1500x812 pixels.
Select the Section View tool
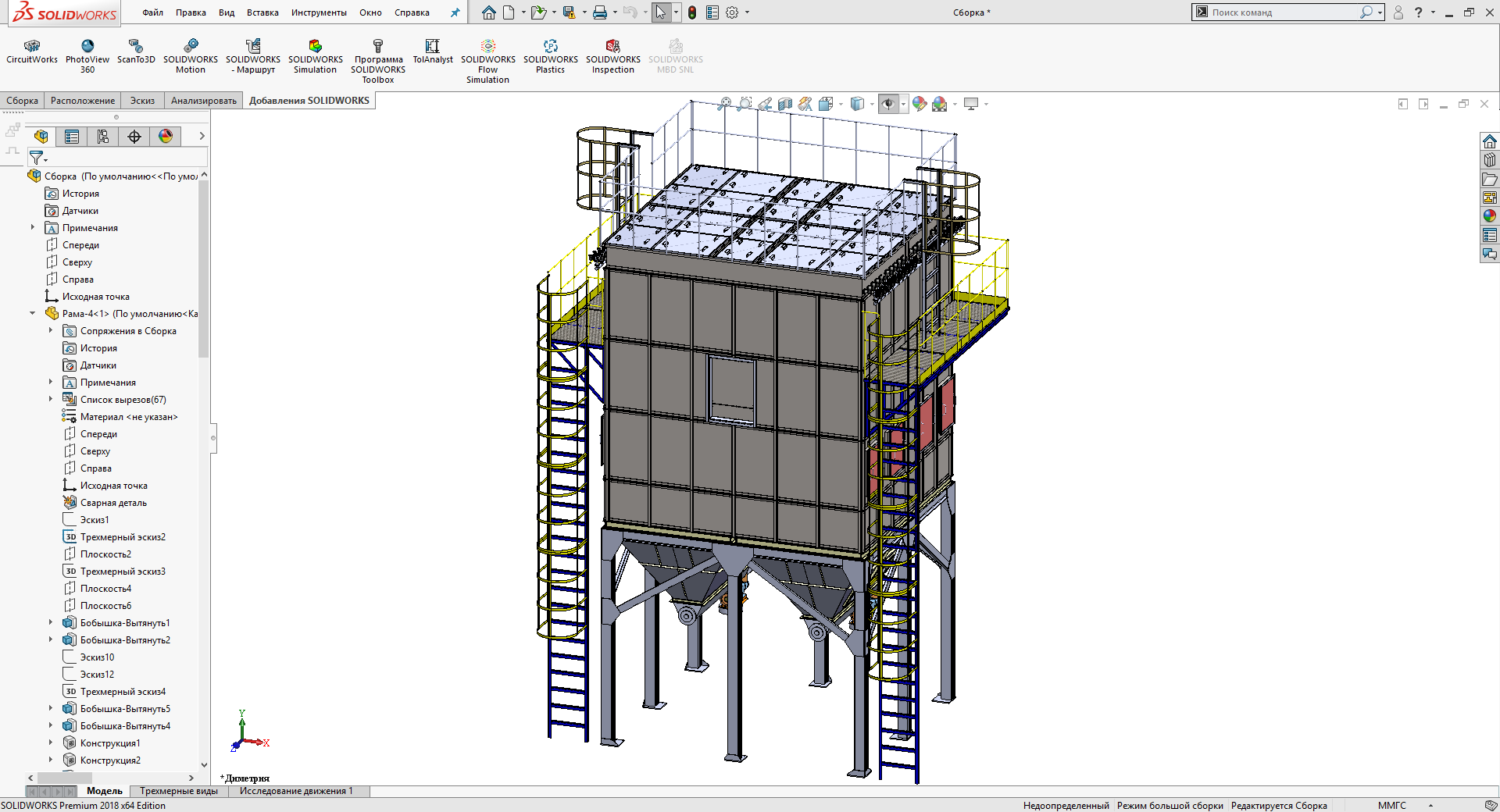tap(785, 104)
